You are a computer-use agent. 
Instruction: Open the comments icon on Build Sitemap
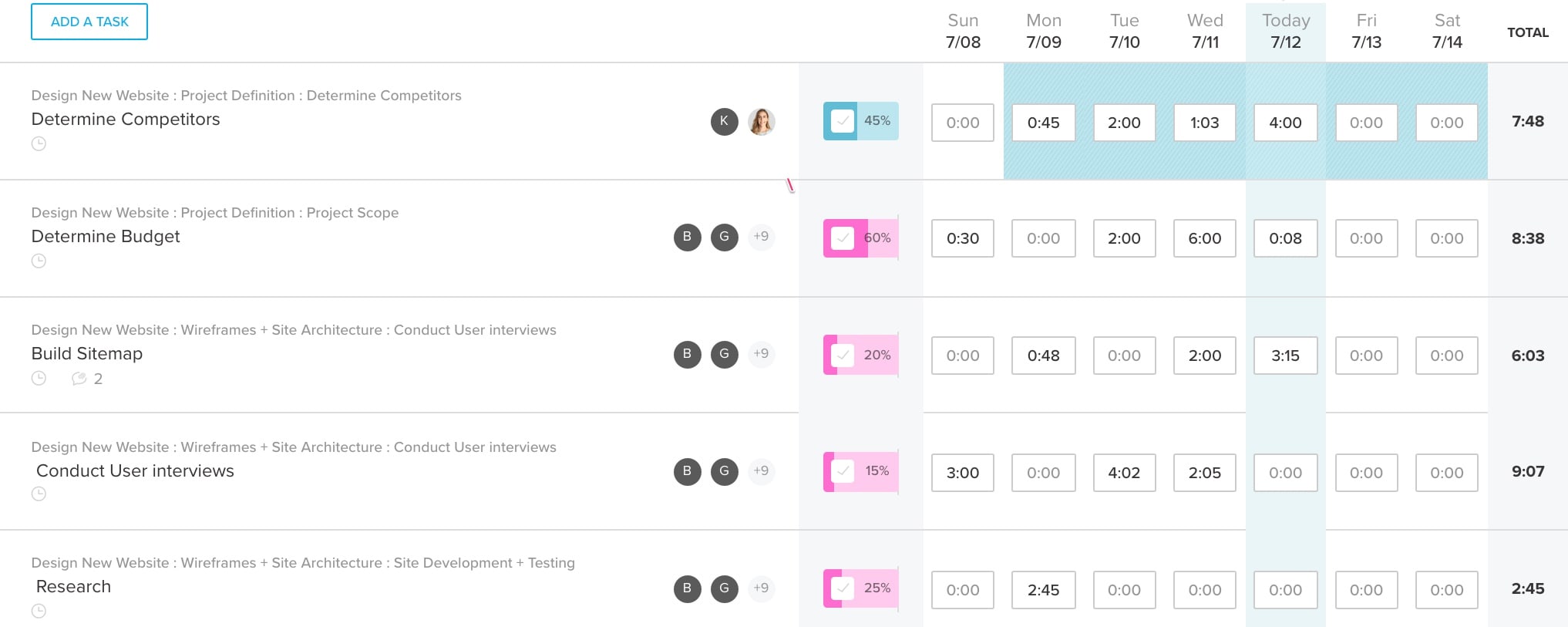point(79,379)
